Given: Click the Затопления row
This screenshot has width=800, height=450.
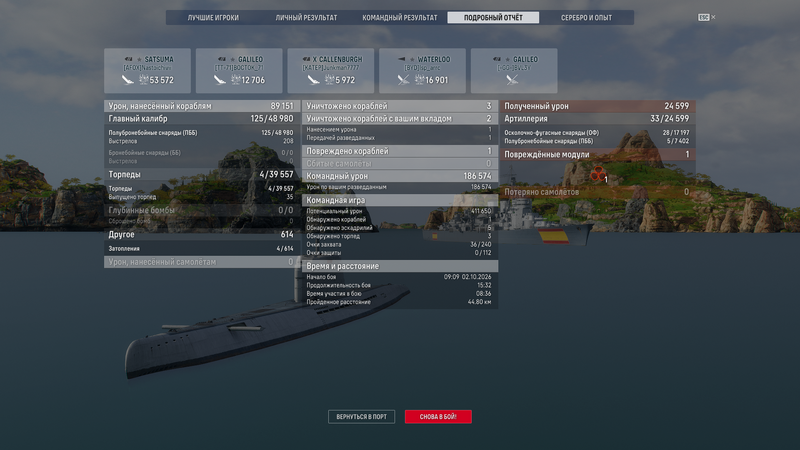Looking at the screenshot, I should (202, 249).
